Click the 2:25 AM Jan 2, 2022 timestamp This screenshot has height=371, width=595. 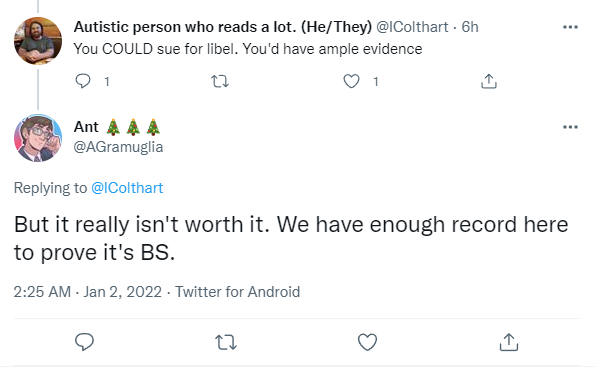88,292
